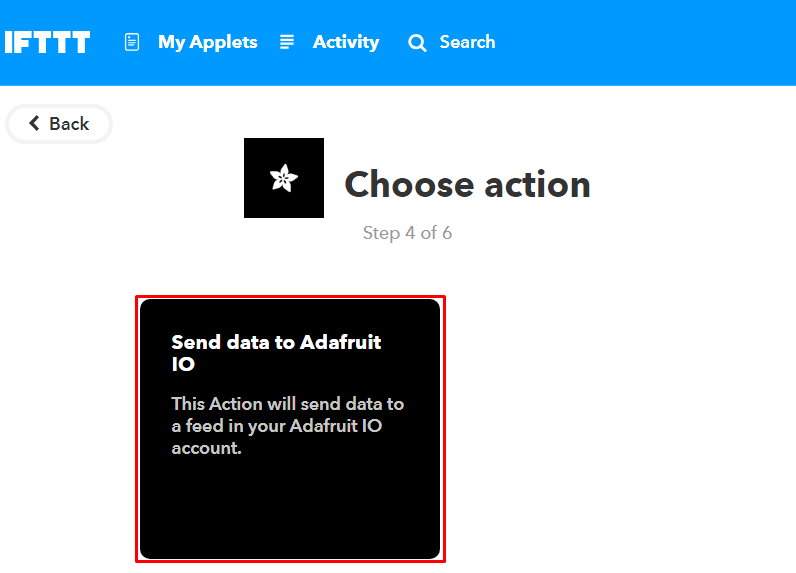The height and width of the screenshot is (573, 796).
Task: Click the blank area of the blue header bar
Action: point(650,42)
